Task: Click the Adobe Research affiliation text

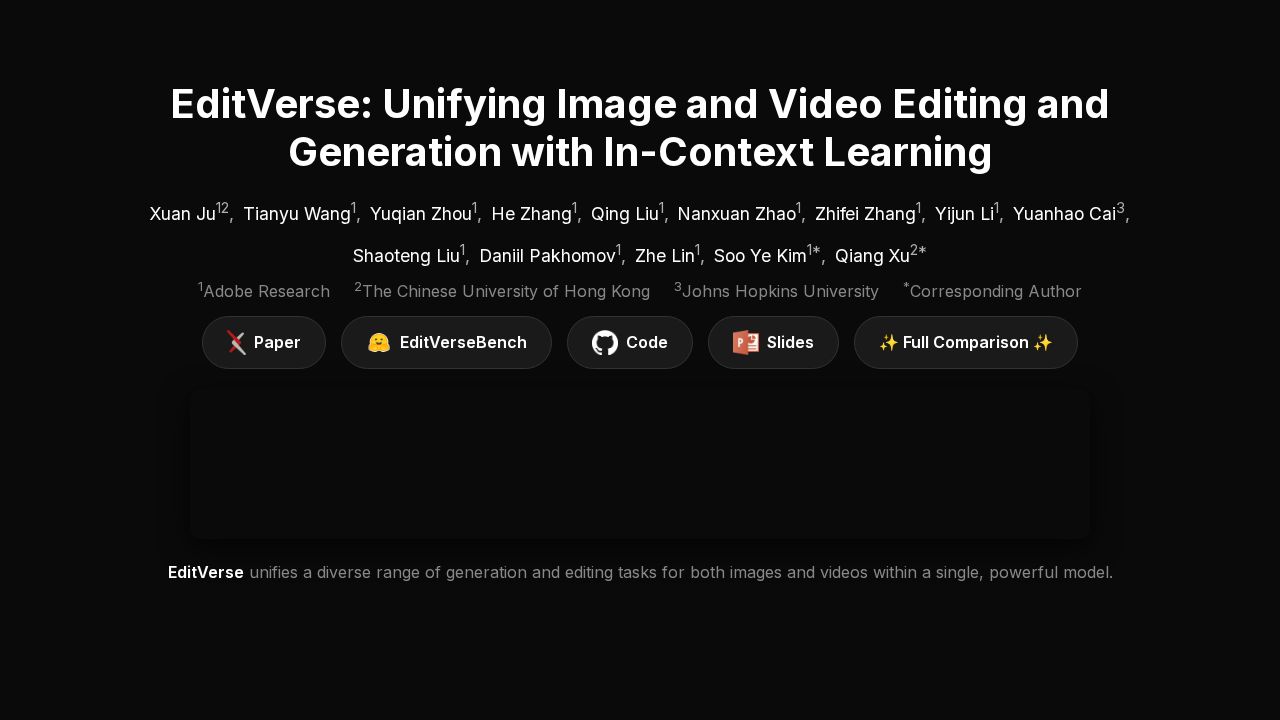Action: (266, 291)
